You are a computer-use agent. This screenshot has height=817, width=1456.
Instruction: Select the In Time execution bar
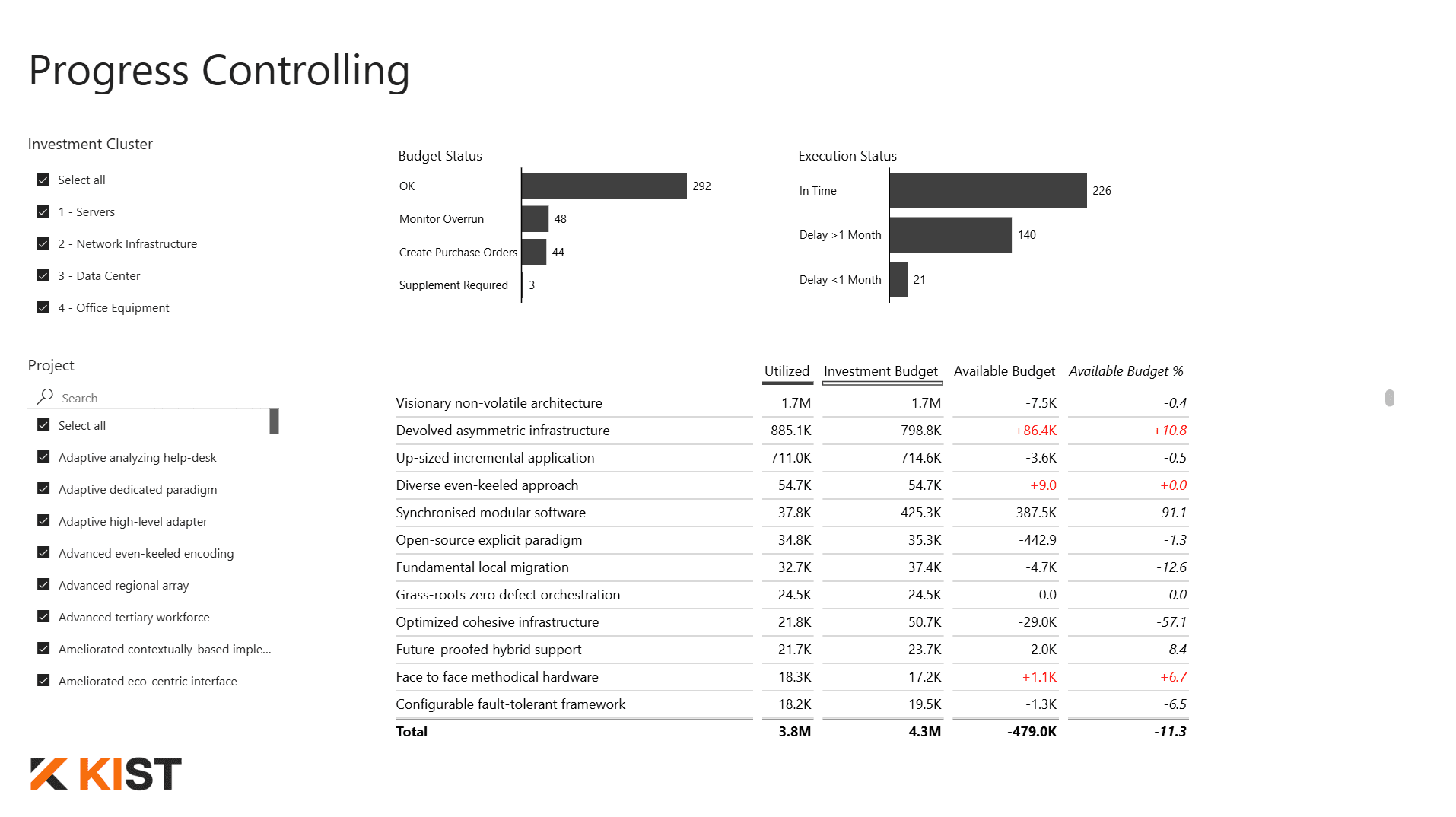(x=987, y=190)
